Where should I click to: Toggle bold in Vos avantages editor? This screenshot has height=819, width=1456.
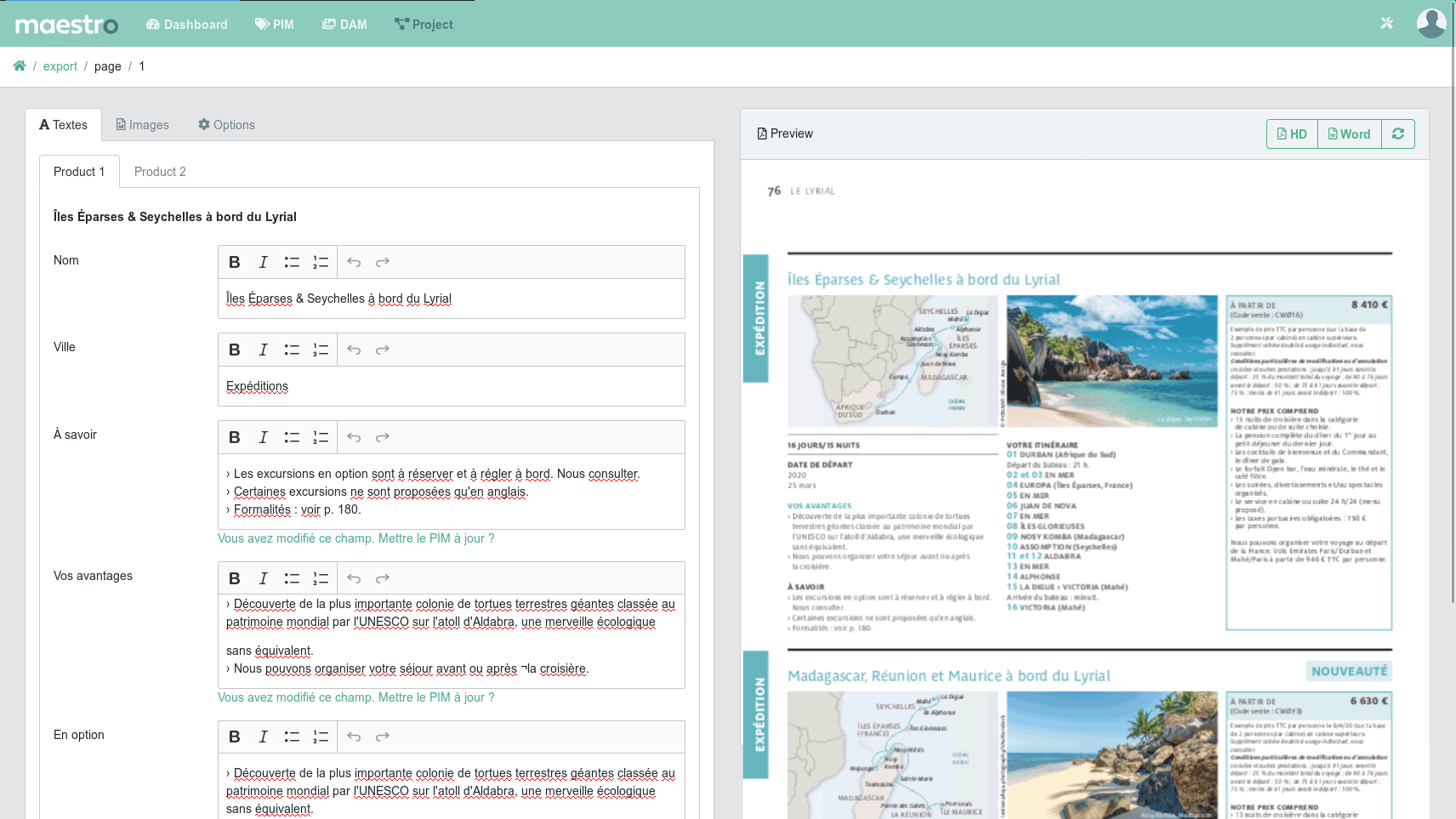pos(235,579)
